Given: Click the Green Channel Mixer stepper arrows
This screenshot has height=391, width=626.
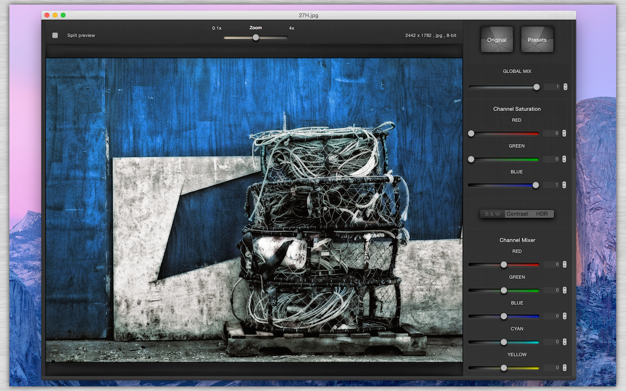Looking at the screenshot, I should (x=565, y=290).
